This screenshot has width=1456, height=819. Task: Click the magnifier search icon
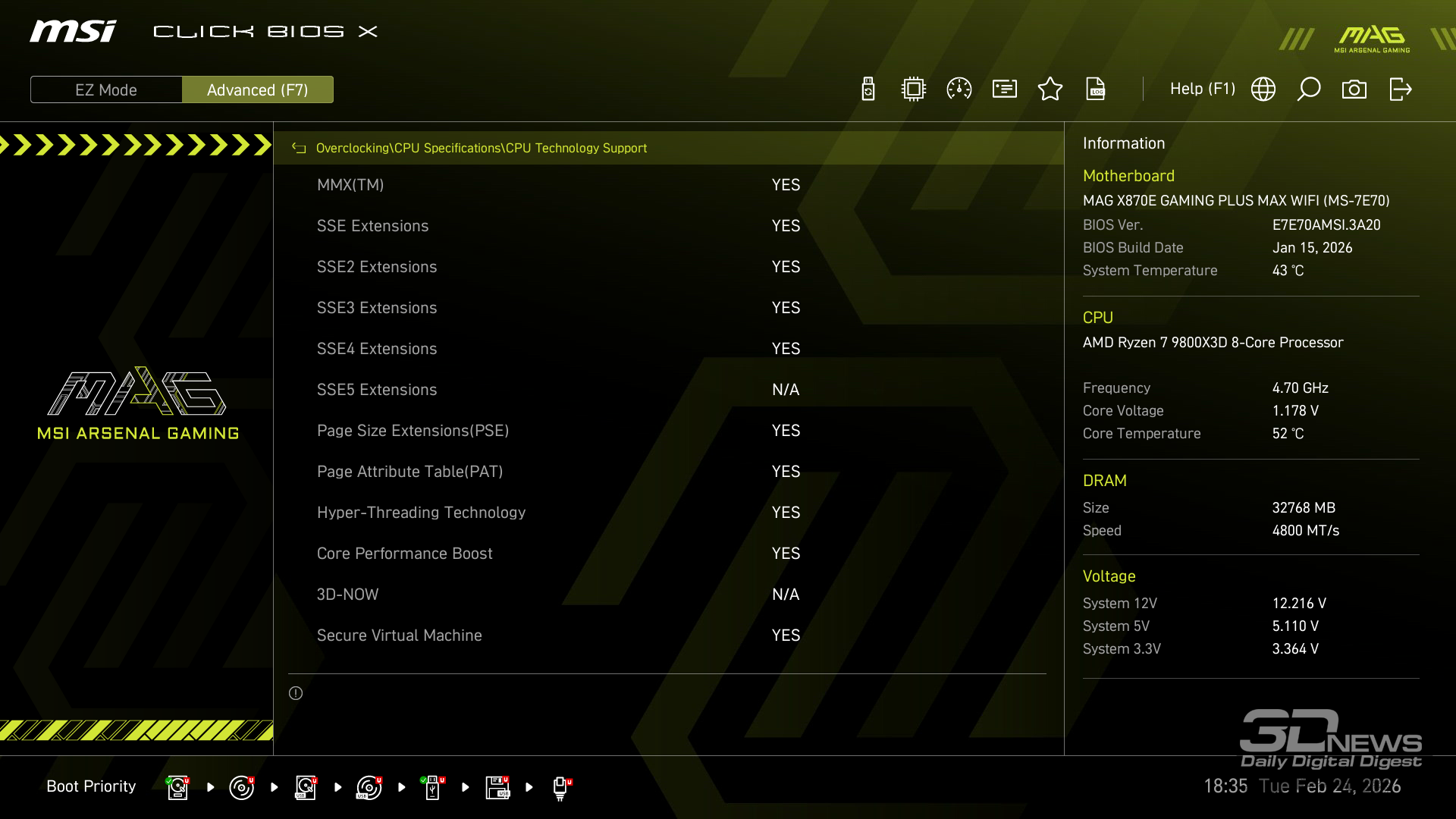[x=1309, y=89]
